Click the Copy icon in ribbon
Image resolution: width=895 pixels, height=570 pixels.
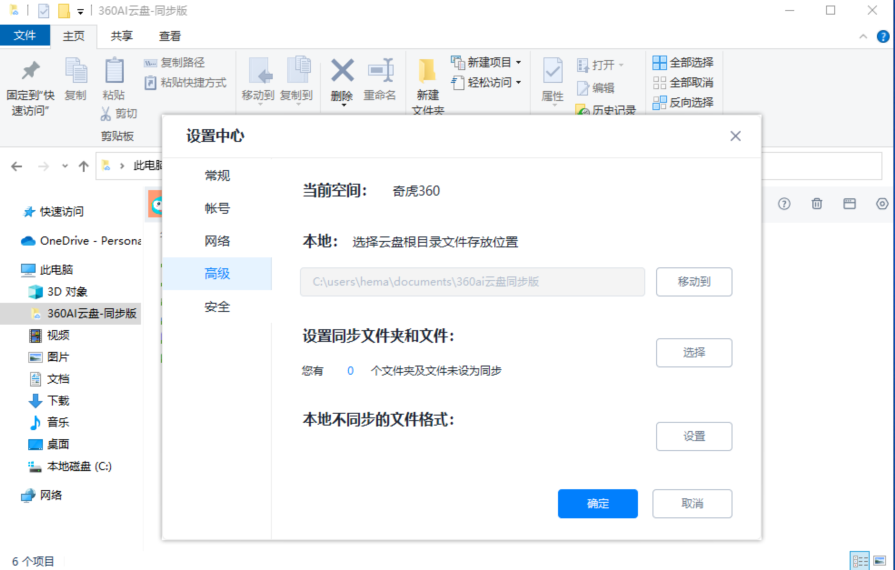[x=75, y=71]
